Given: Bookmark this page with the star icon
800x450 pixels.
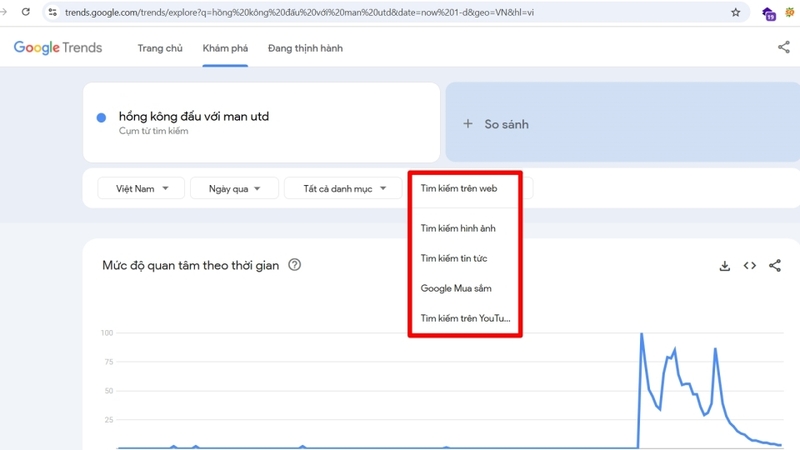Looking at the screenshot, I should point(735,12).
